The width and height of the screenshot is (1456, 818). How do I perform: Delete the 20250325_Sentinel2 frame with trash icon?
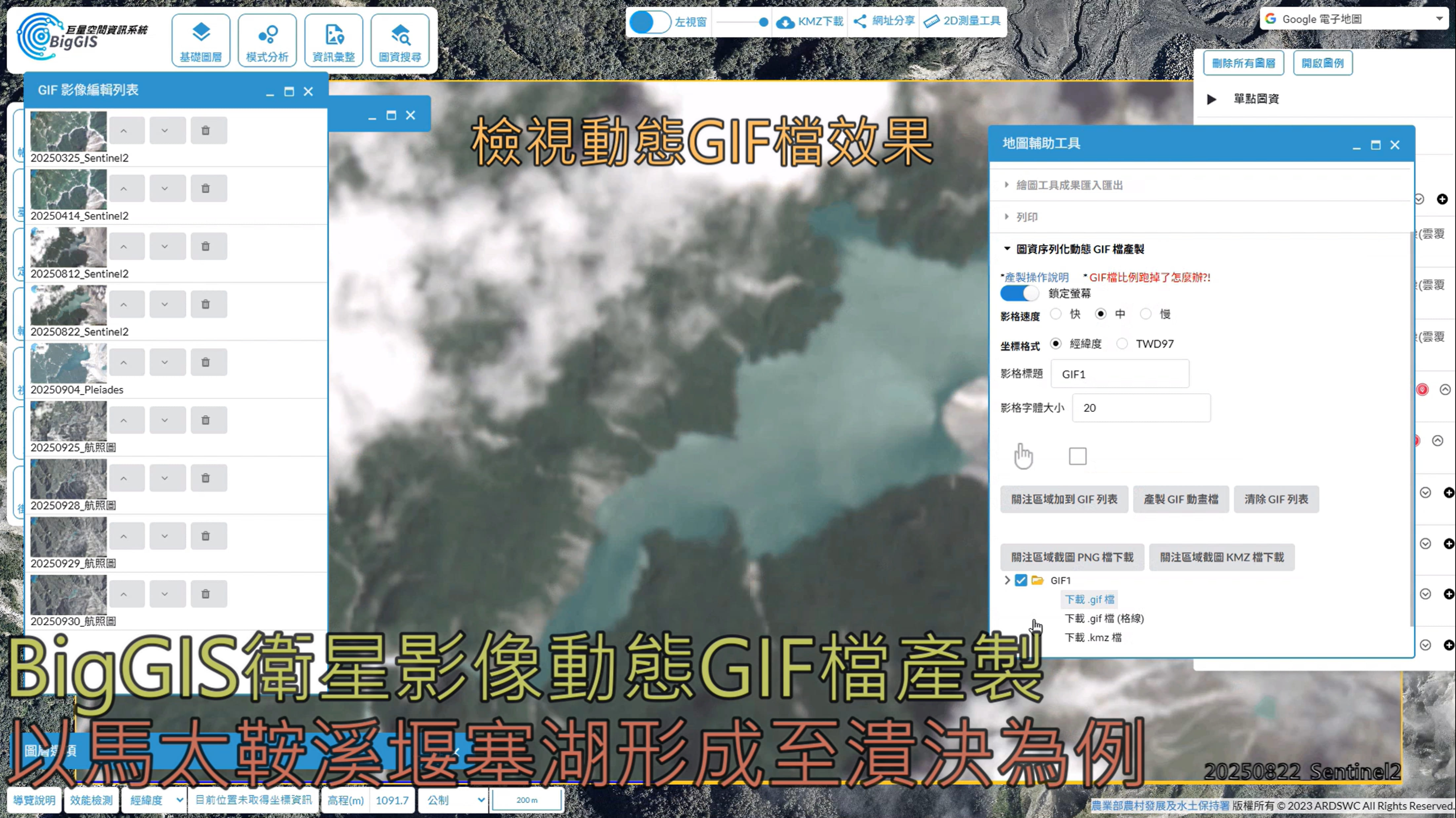[206, 131]
